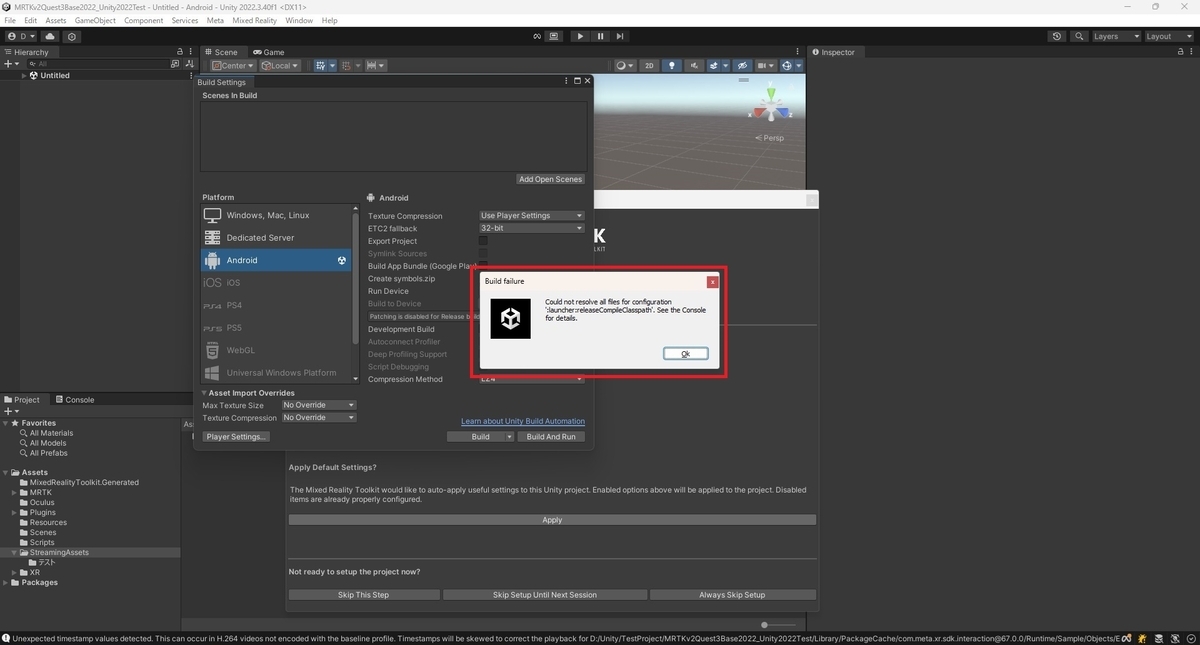The image size is (1200, 645).
Task: Toggle scene lighting bulb icon
Action: coord(672,66)
